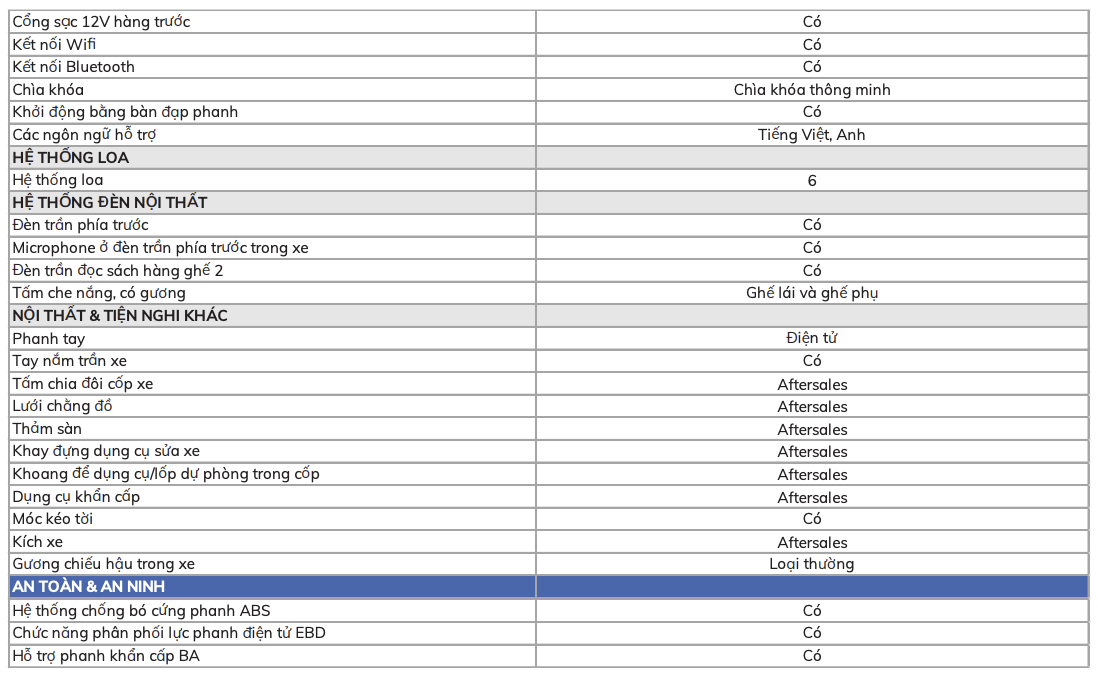Click 'Microphone ở đèn trần phía trước' row label
Viewport: 1098px width, 678px height.
point(160,248)
